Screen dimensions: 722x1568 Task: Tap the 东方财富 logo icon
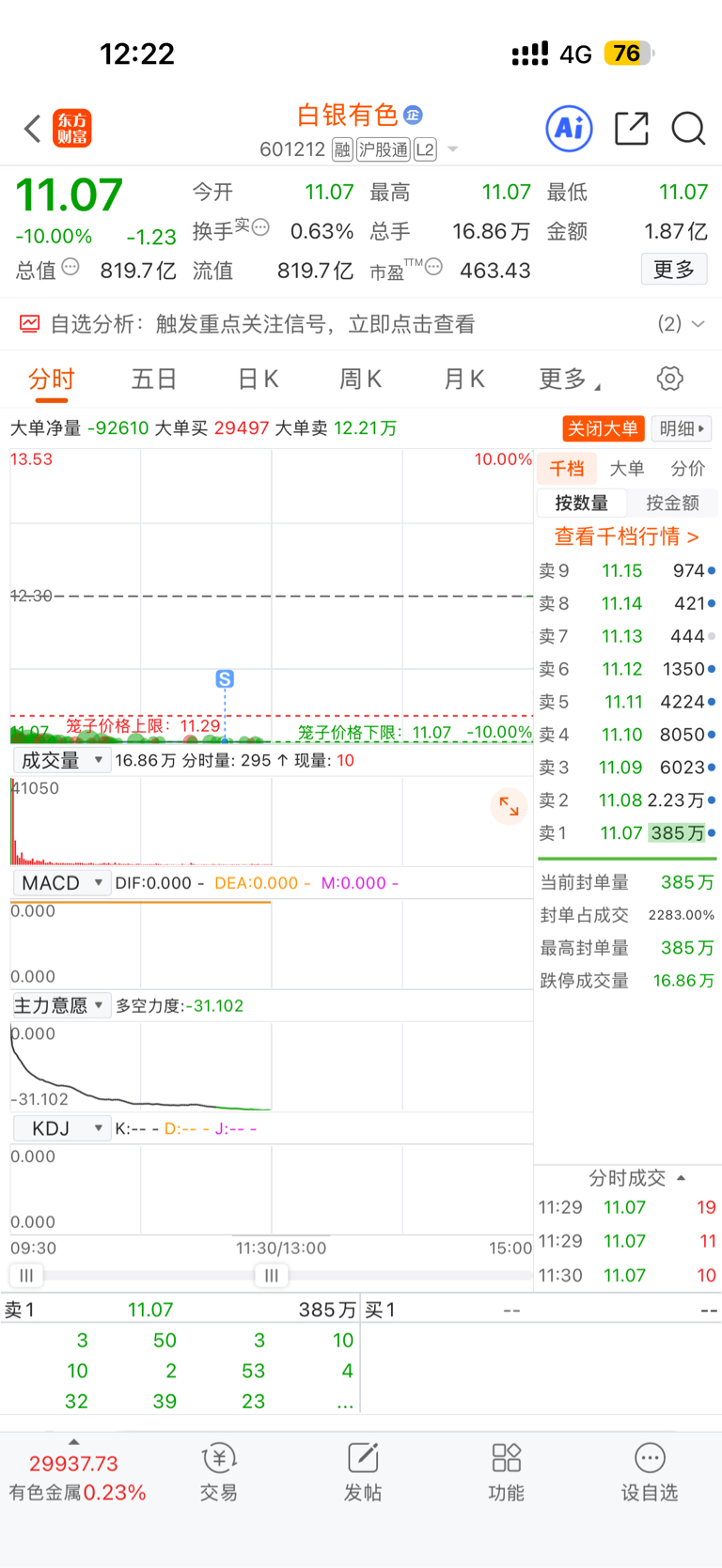[72, 129]
